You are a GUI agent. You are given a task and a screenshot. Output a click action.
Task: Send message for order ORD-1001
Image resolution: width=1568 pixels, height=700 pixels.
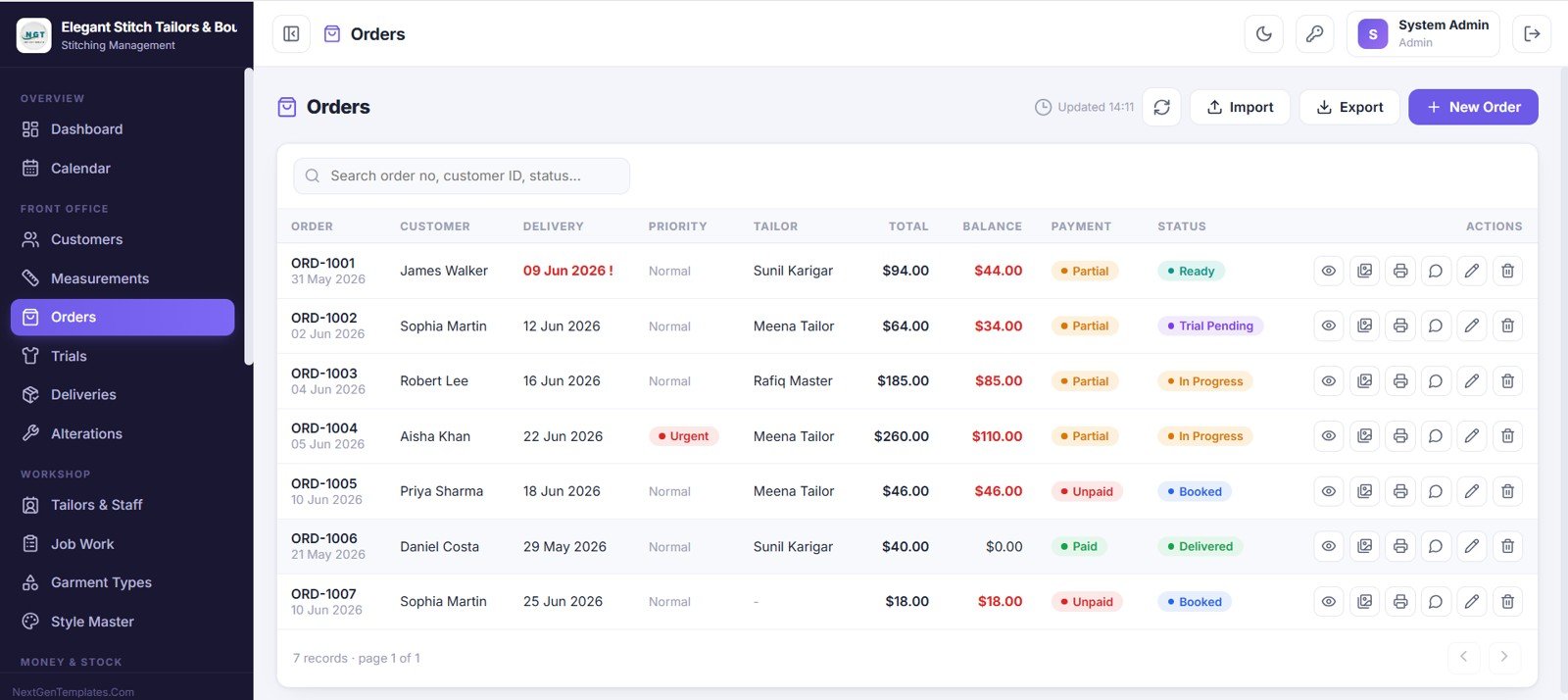point(1436,271)
